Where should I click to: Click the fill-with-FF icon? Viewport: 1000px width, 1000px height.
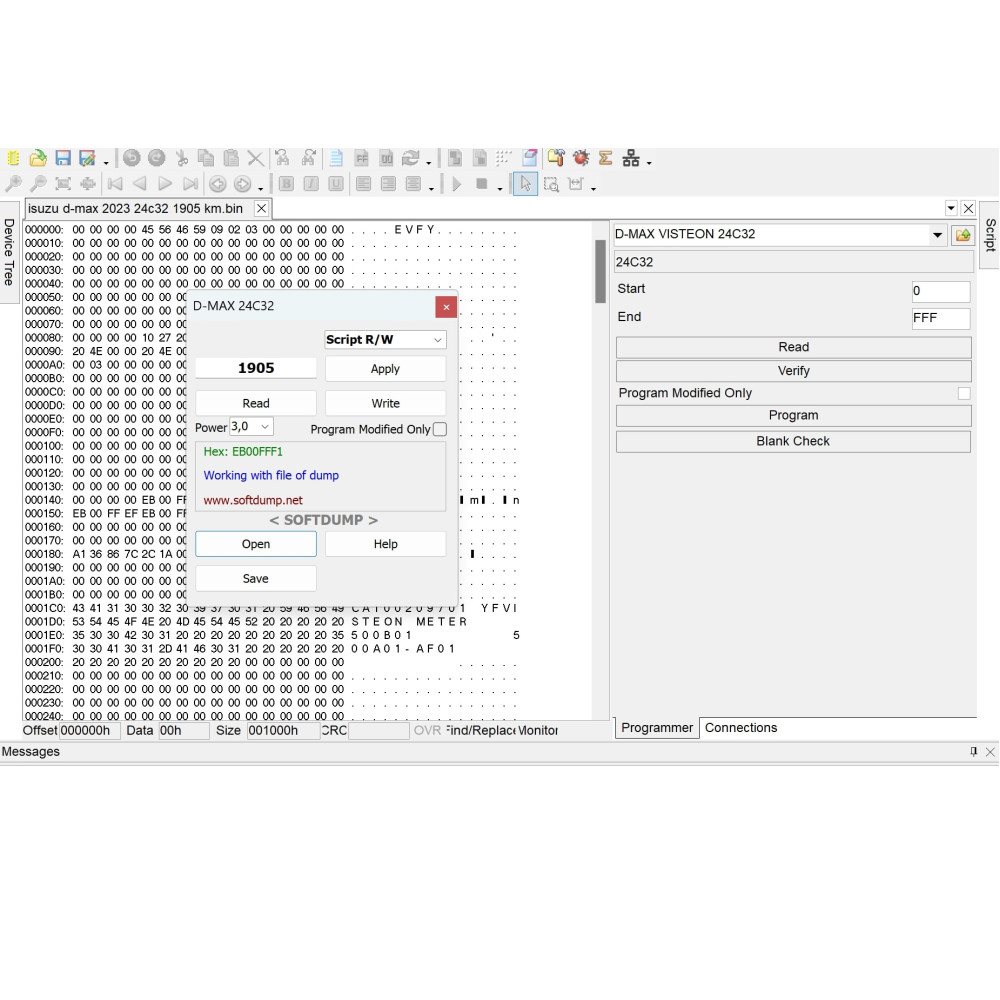click(362, 158)
